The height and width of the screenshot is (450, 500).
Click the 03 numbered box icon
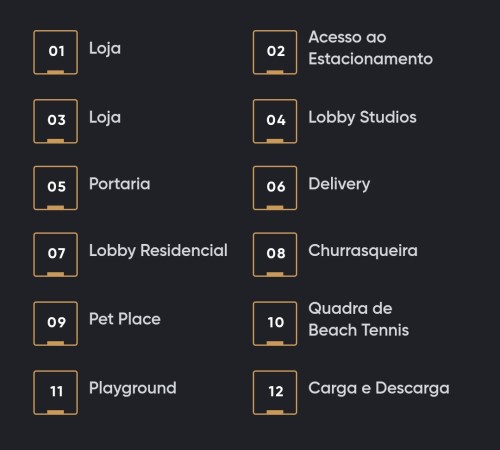pyautogui.click(x=56, y=121)
